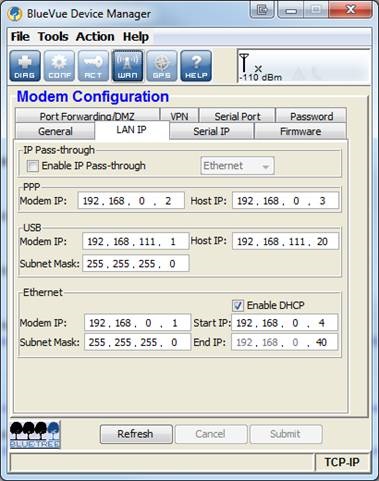The image size is (379, 481).
Task: Click the DHCP End IP field
Action: (285, 342)
